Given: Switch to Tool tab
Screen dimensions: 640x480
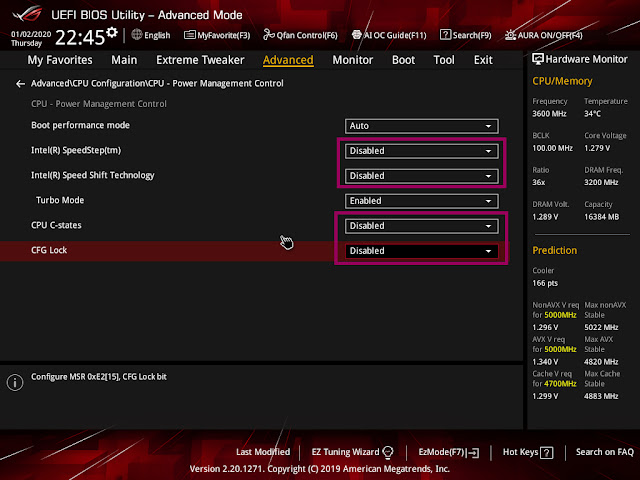Looking at the screenshot, I should coord(444,60).
